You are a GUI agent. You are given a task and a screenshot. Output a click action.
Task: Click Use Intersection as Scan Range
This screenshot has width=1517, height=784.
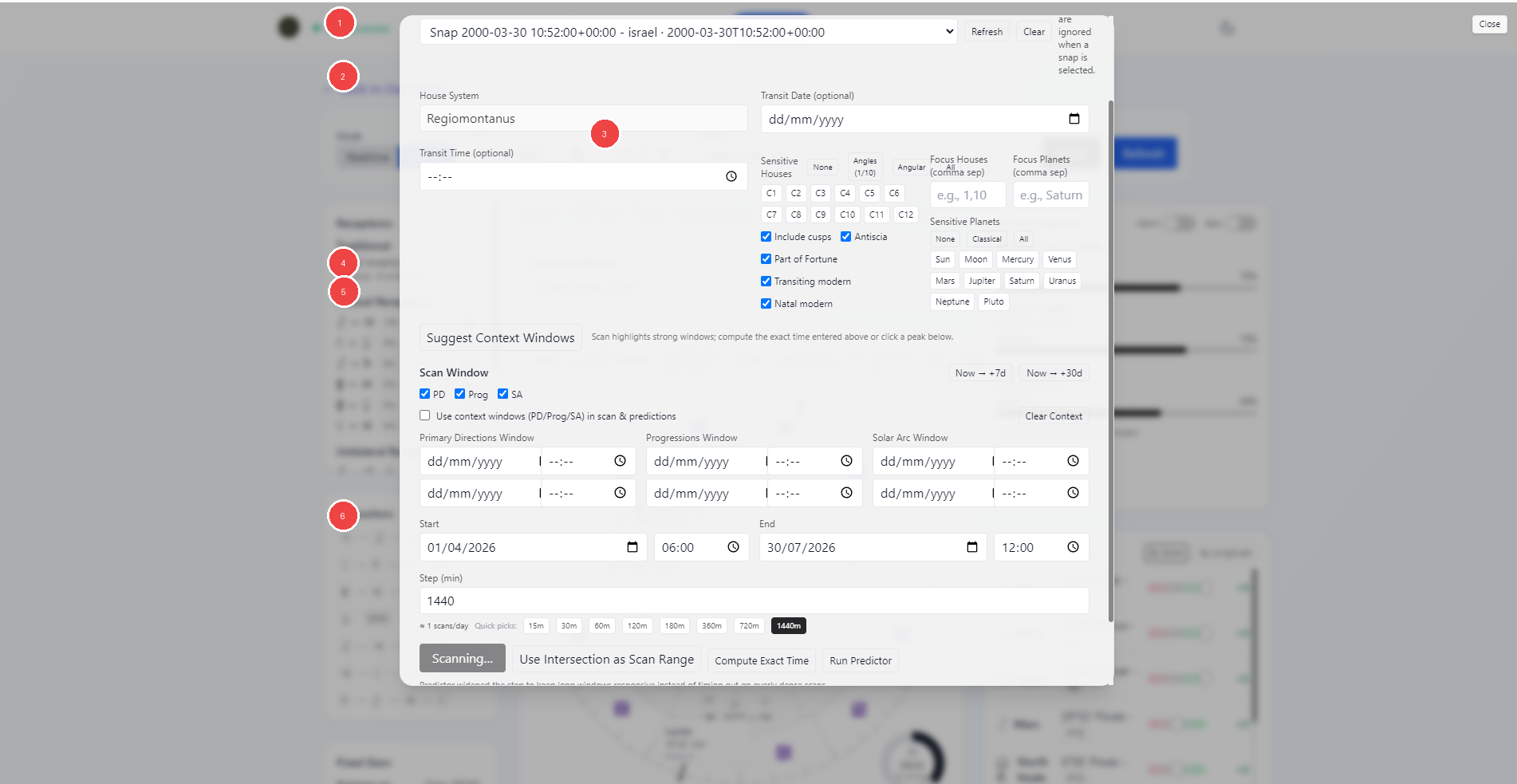(606, 659)
